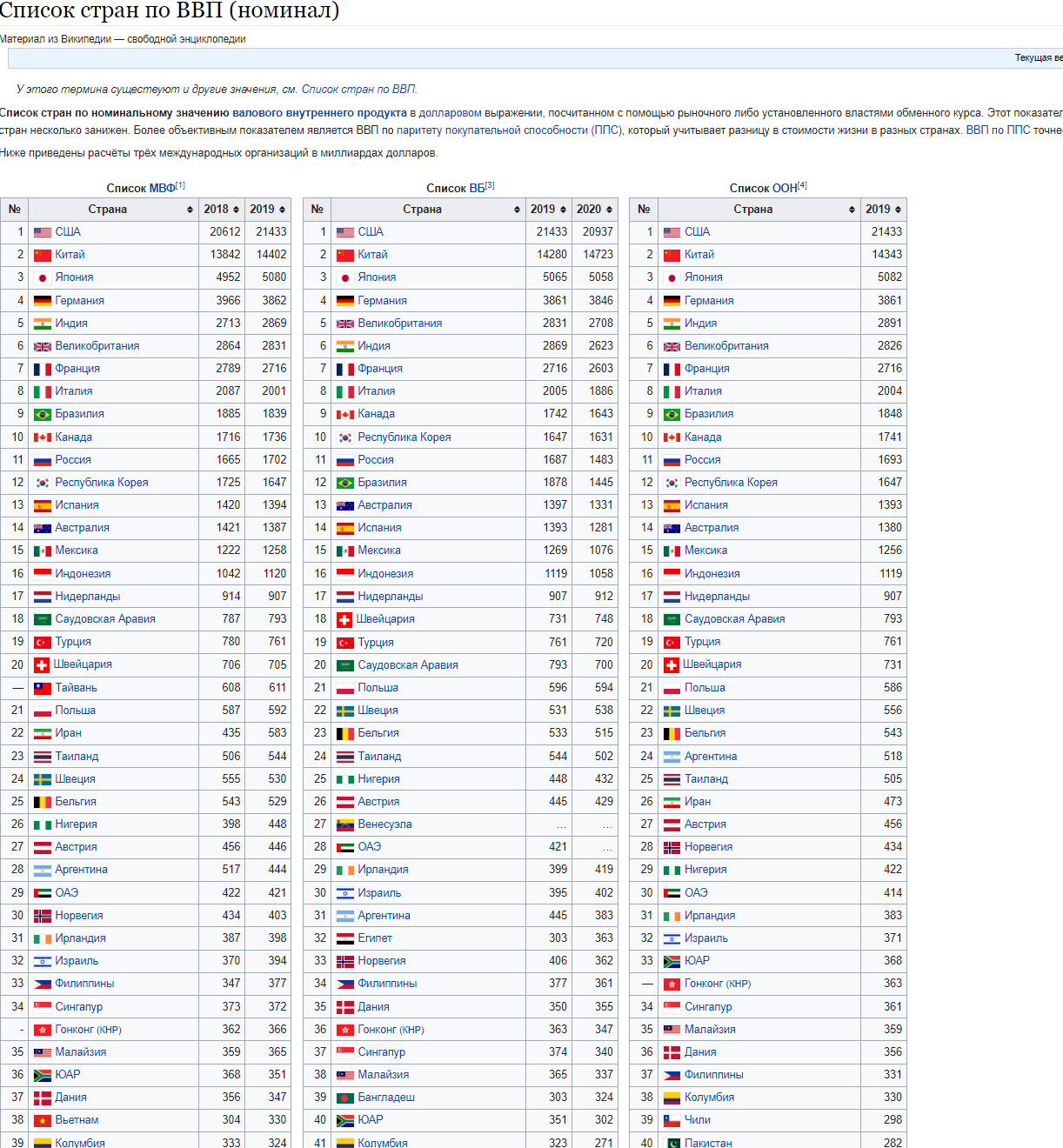Select Китай 2020 value 14723 in ВБ table
Screen dimensions: 1063x1148
tap(598, 255)
